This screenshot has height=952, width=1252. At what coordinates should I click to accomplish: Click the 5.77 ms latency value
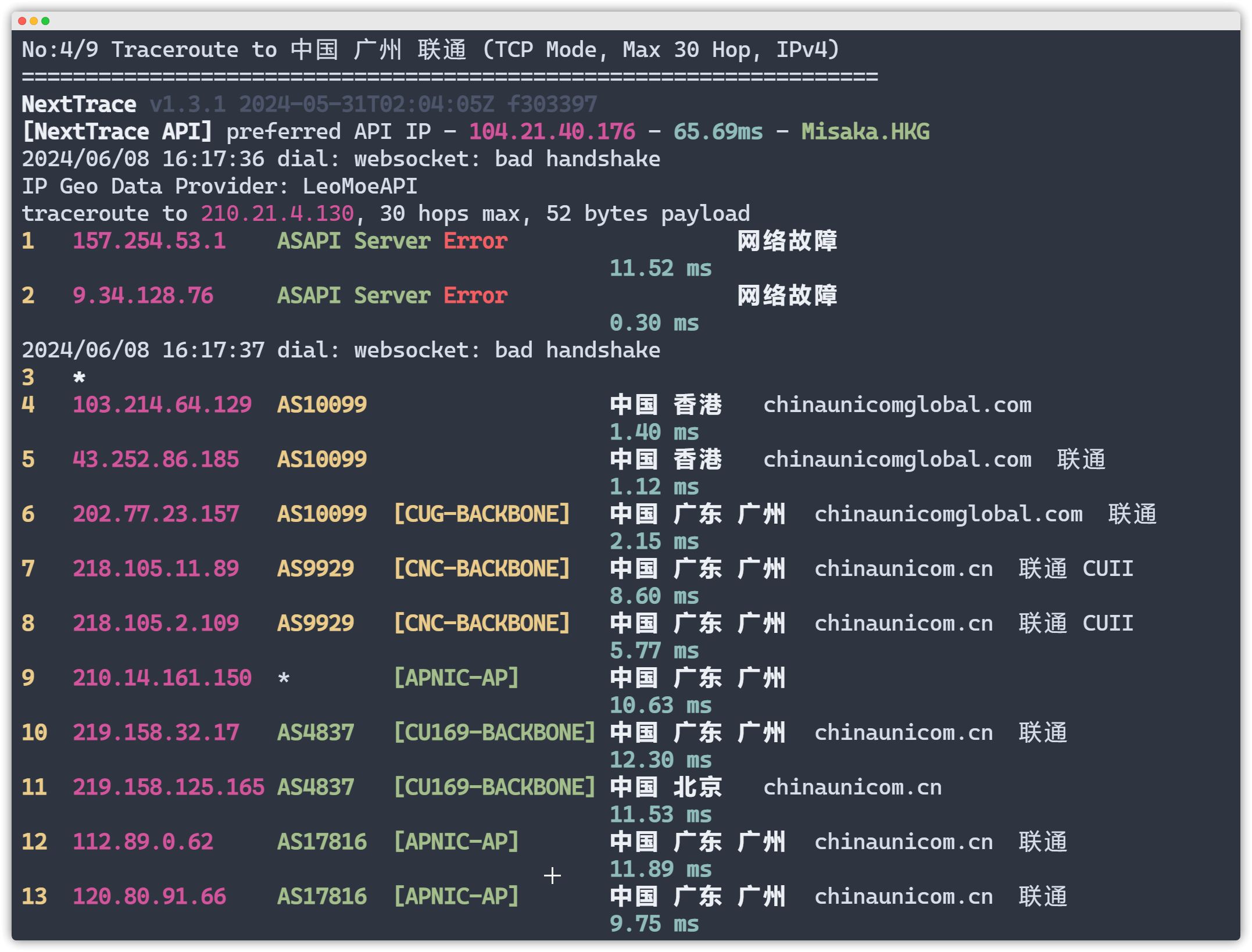654,651
